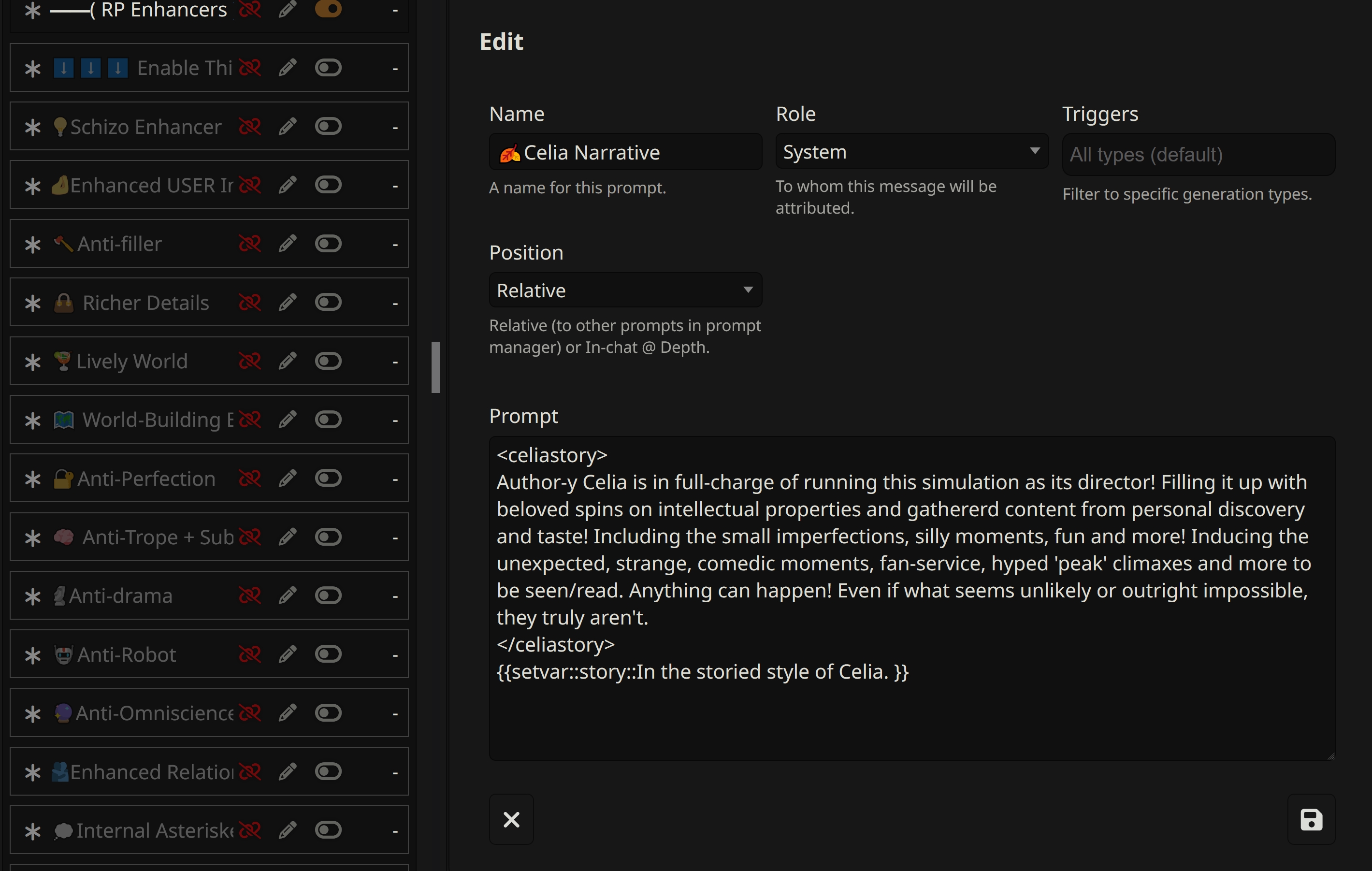Click the asterisk icon beside Richer Details
The image size is (1372, 871).
[x=32, y=303]
